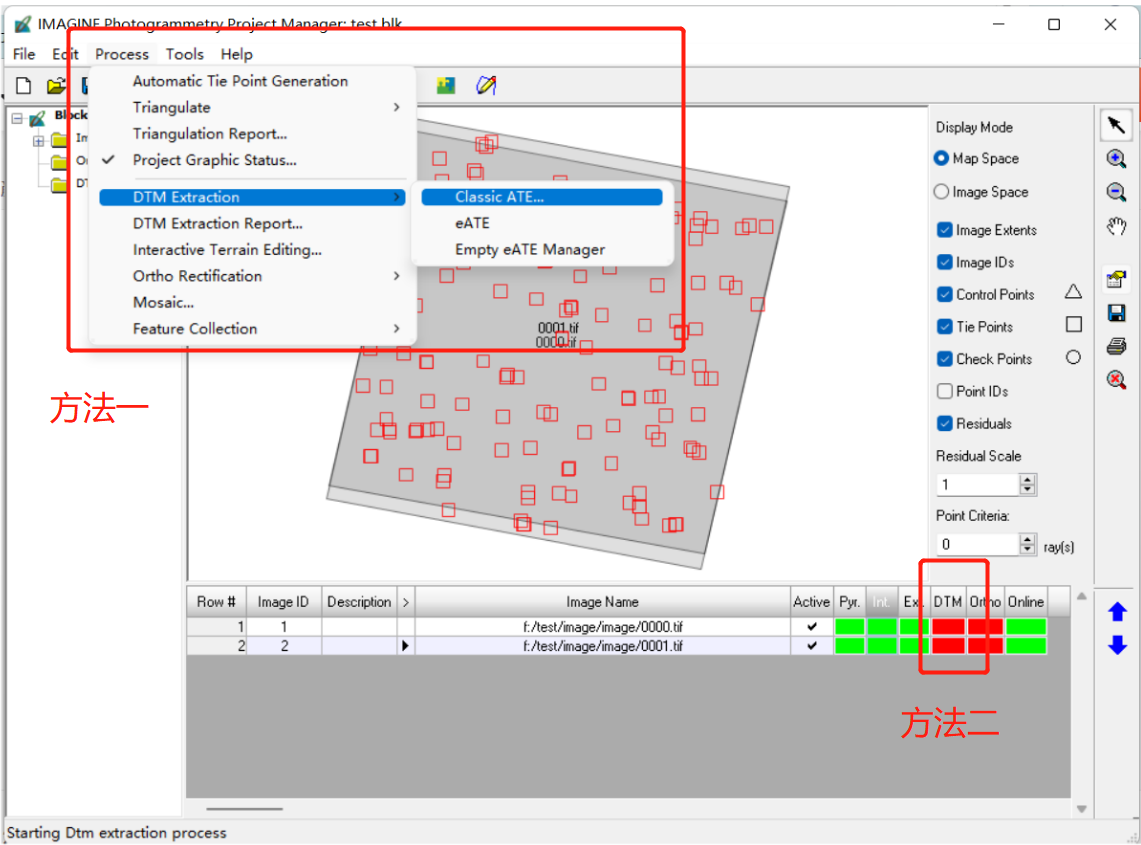Toggle the Residuals checkbox

coord(945,424)
